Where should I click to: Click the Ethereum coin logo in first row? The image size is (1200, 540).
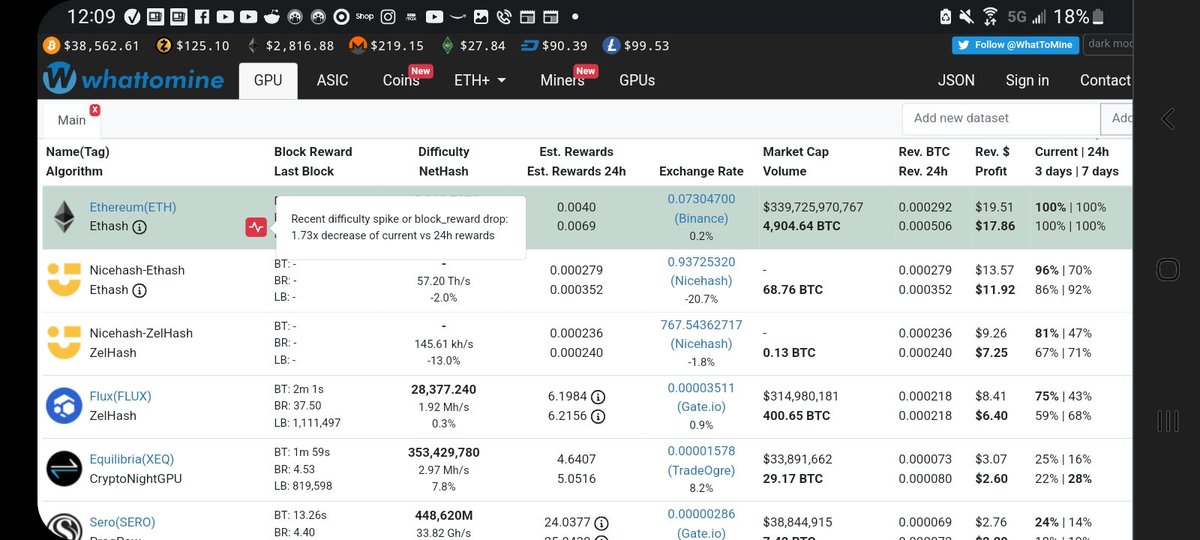(64, 217)
